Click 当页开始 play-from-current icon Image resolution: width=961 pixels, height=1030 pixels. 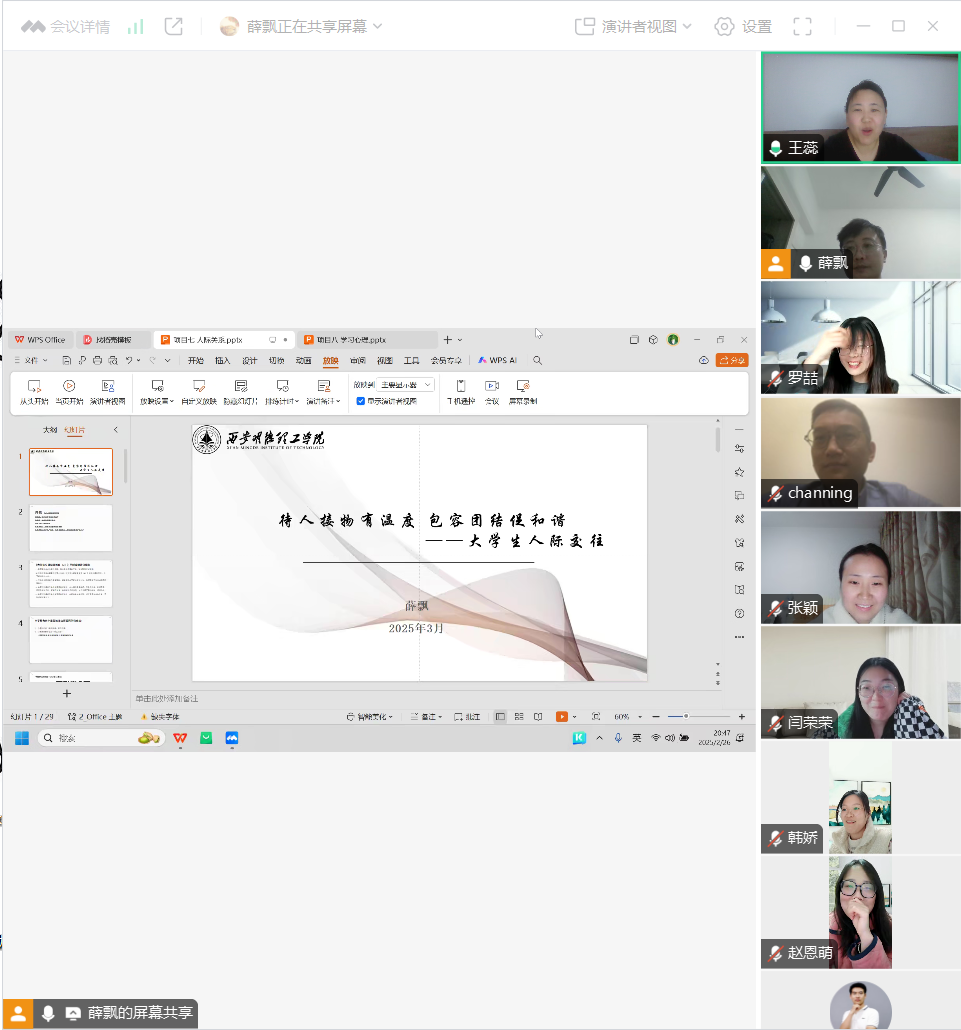[69, 386]
